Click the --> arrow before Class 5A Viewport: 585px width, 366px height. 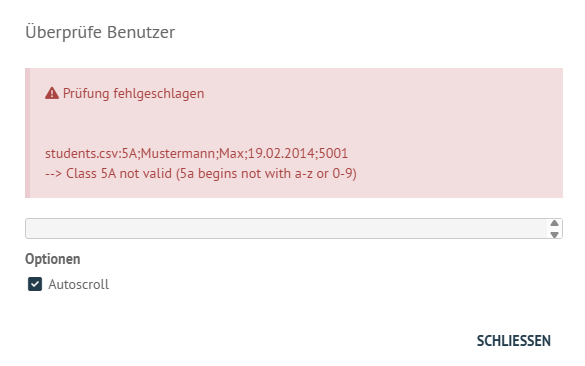pos(53,174)
